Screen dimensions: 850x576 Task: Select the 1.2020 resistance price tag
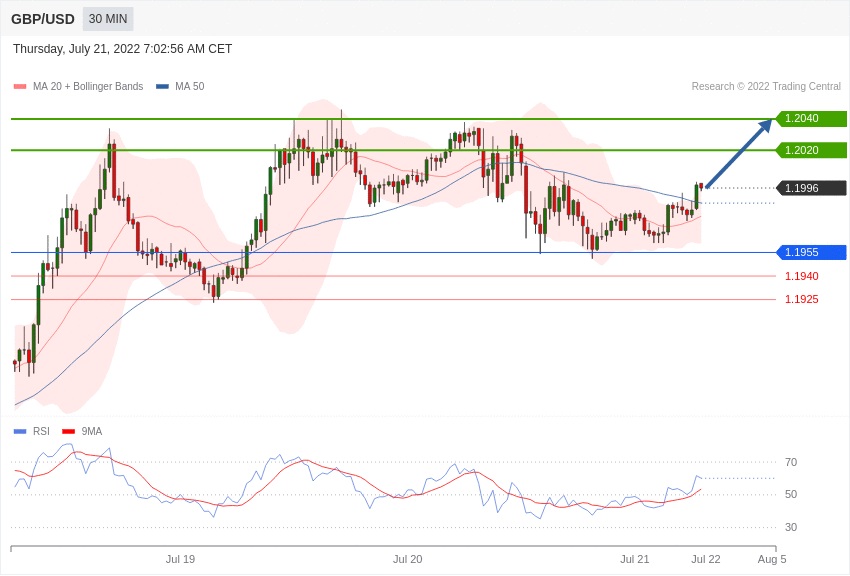click(811, 150)
